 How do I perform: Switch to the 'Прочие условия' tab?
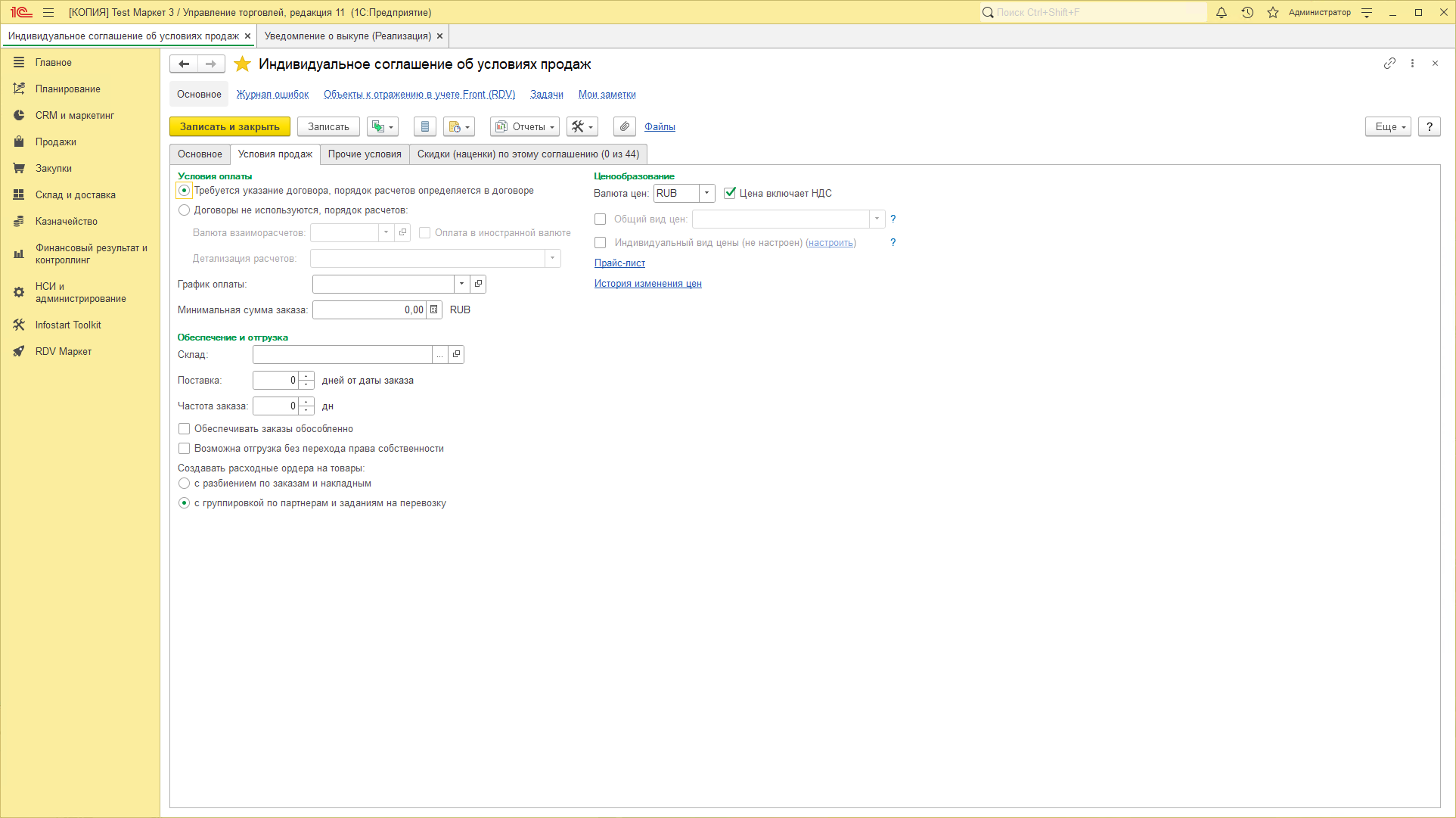(x=365, y=154)
